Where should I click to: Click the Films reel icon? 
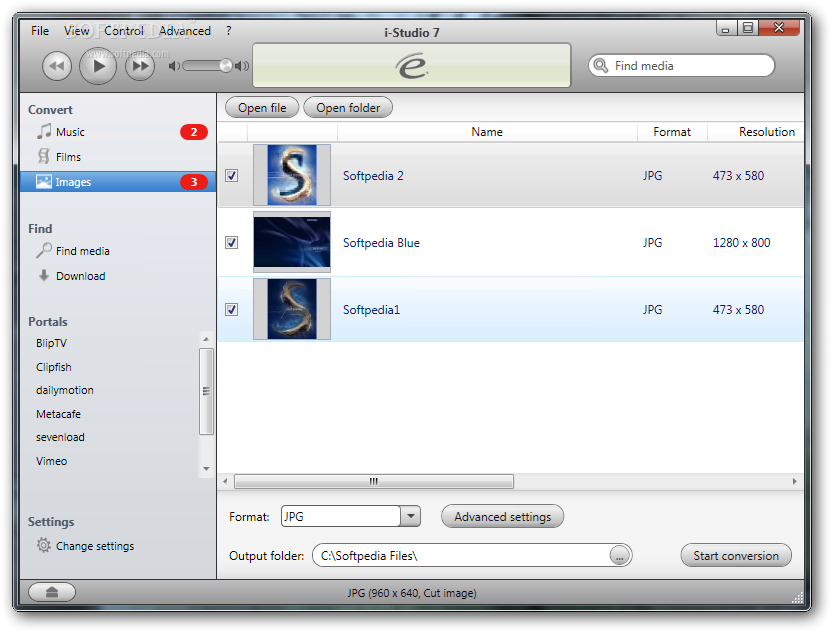click(44, 156)
